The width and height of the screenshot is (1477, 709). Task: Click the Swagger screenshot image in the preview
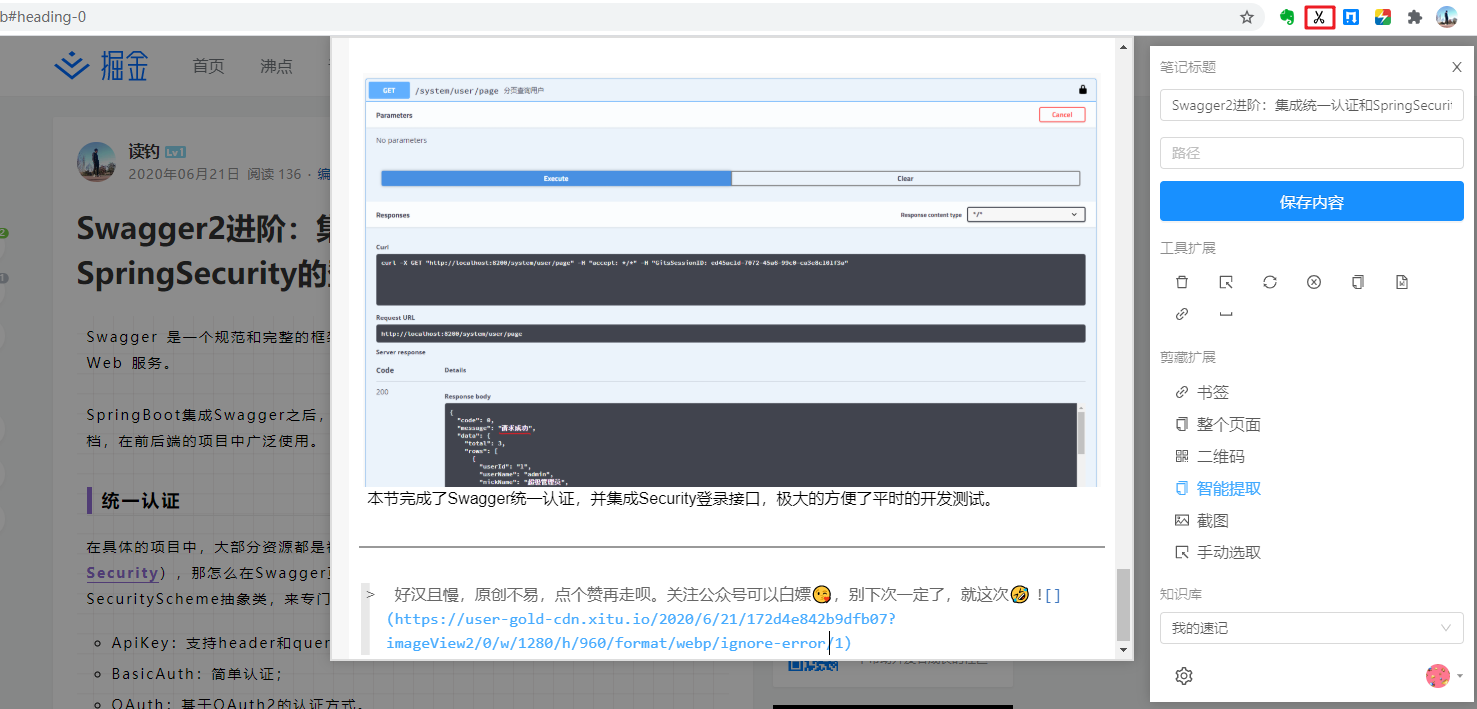click(731, 282)
